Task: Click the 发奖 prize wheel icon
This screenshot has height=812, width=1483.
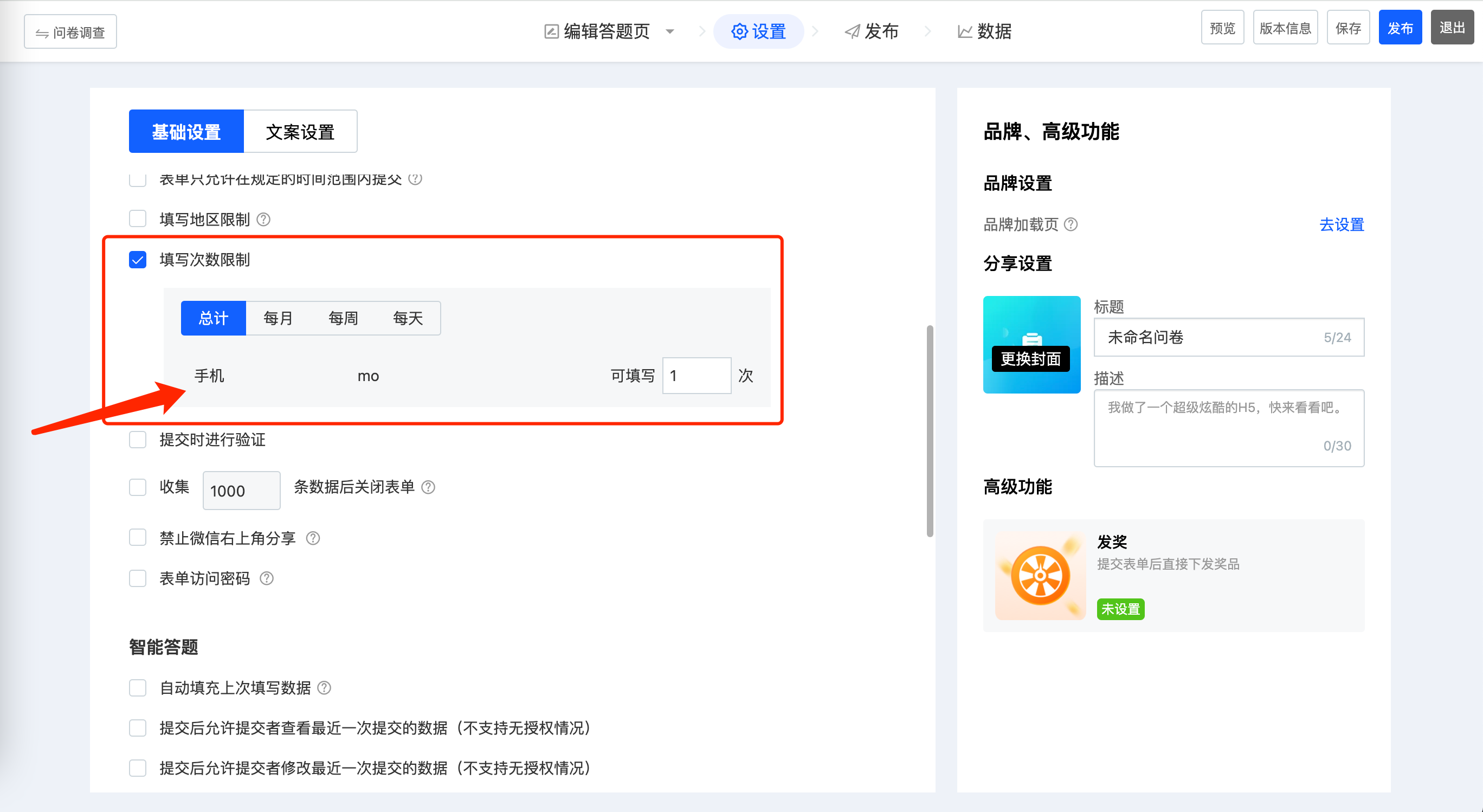Action: [1040, 576]
